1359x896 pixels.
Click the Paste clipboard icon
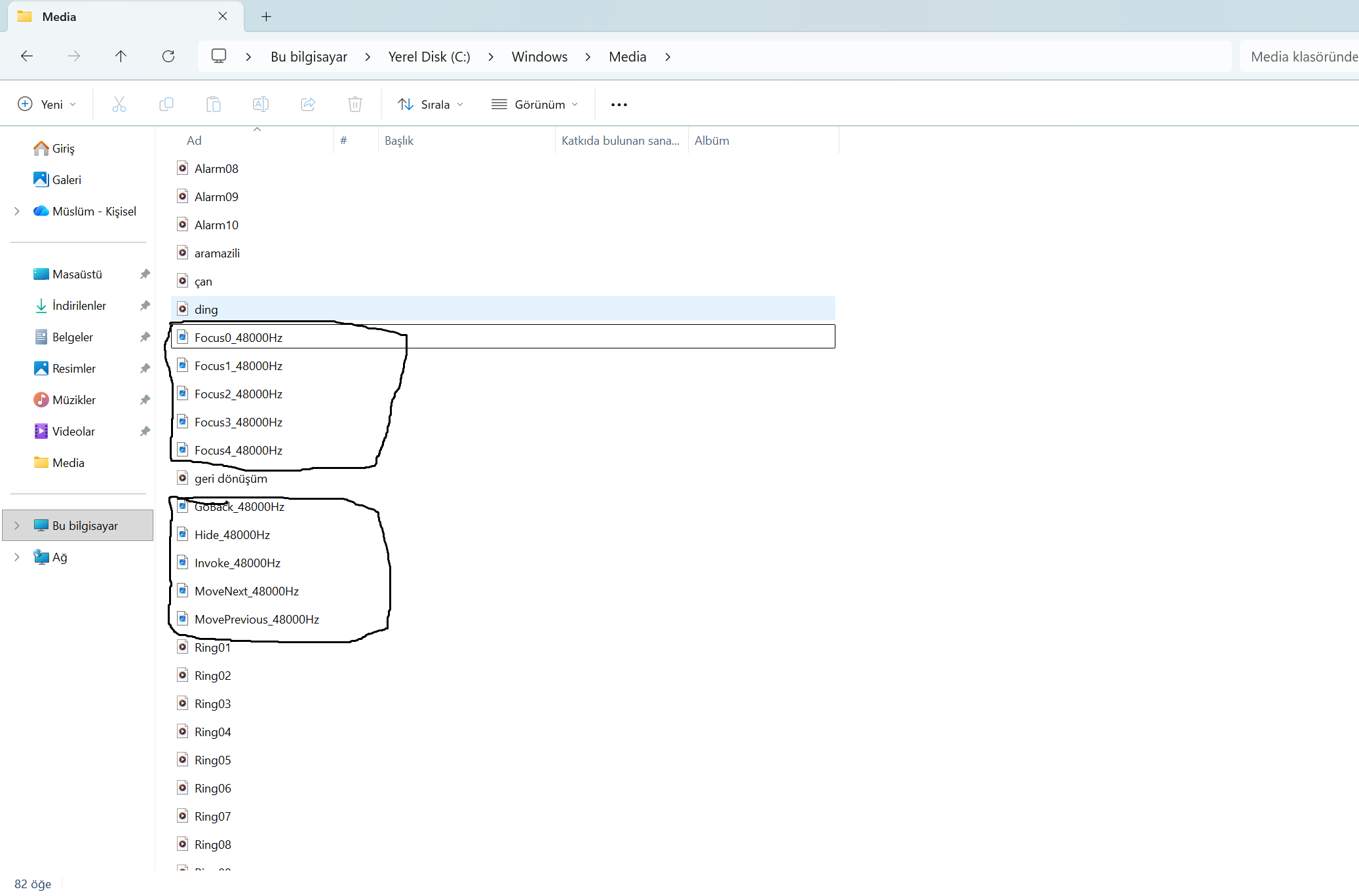[x=214, y=104]
